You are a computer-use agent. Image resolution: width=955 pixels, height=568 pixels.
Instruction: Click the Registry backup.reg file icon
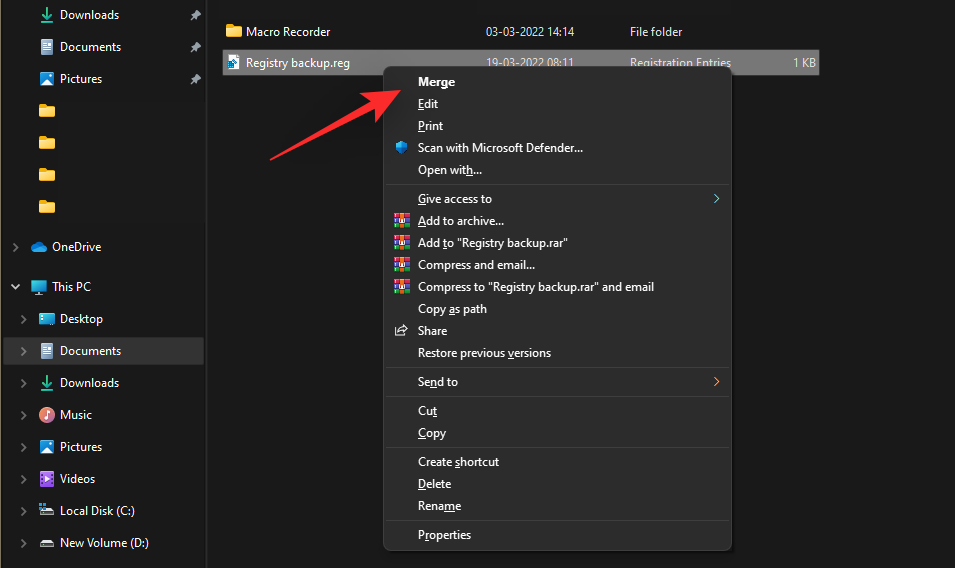click(234, 63)
